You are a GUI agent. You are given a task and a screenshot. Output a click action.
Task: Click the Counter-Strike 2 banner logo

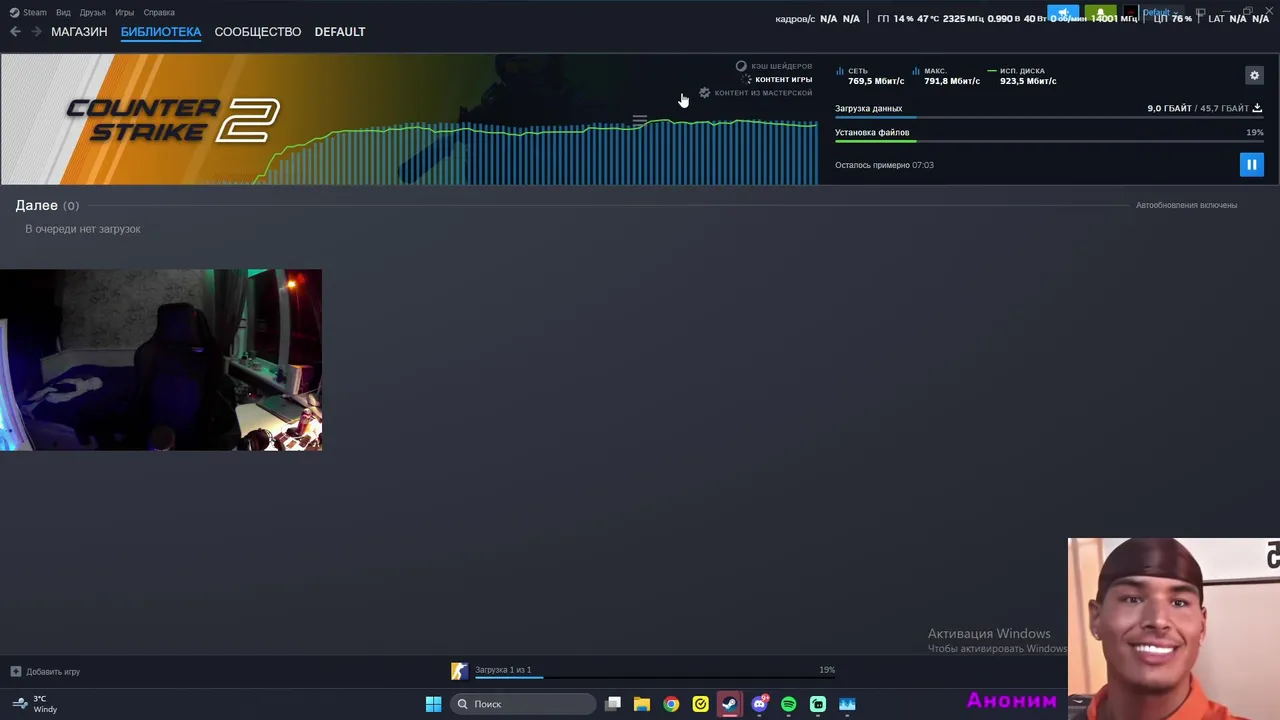tap(172, 120)
